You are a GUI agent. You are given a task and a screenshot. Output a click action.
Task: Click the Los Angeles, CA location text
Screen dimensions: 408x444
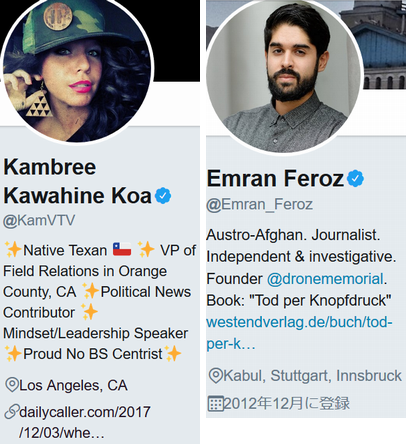click(x=73, y=385)
